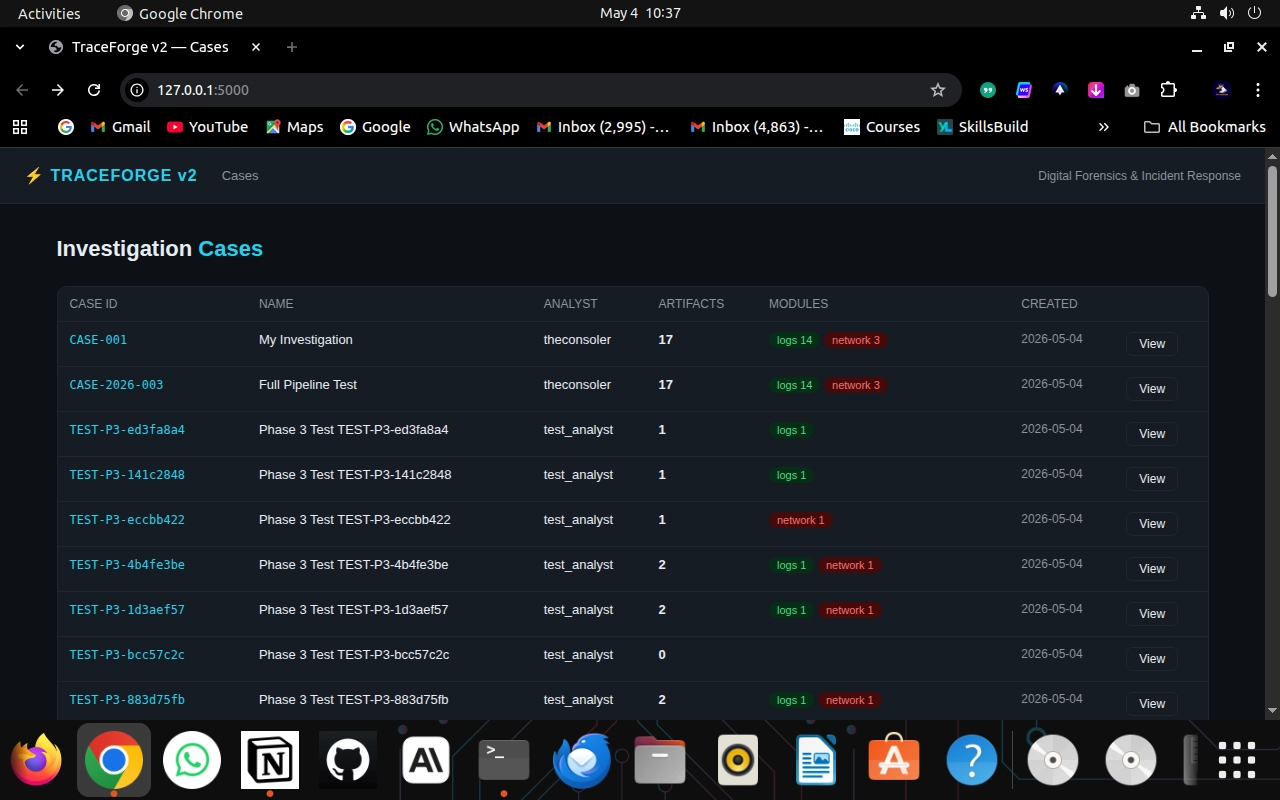Image resolution: width=1280 pixels, height=800 pixels.
Task: Click 'Full Pipeline Test' case name
Action: (308, 385)
